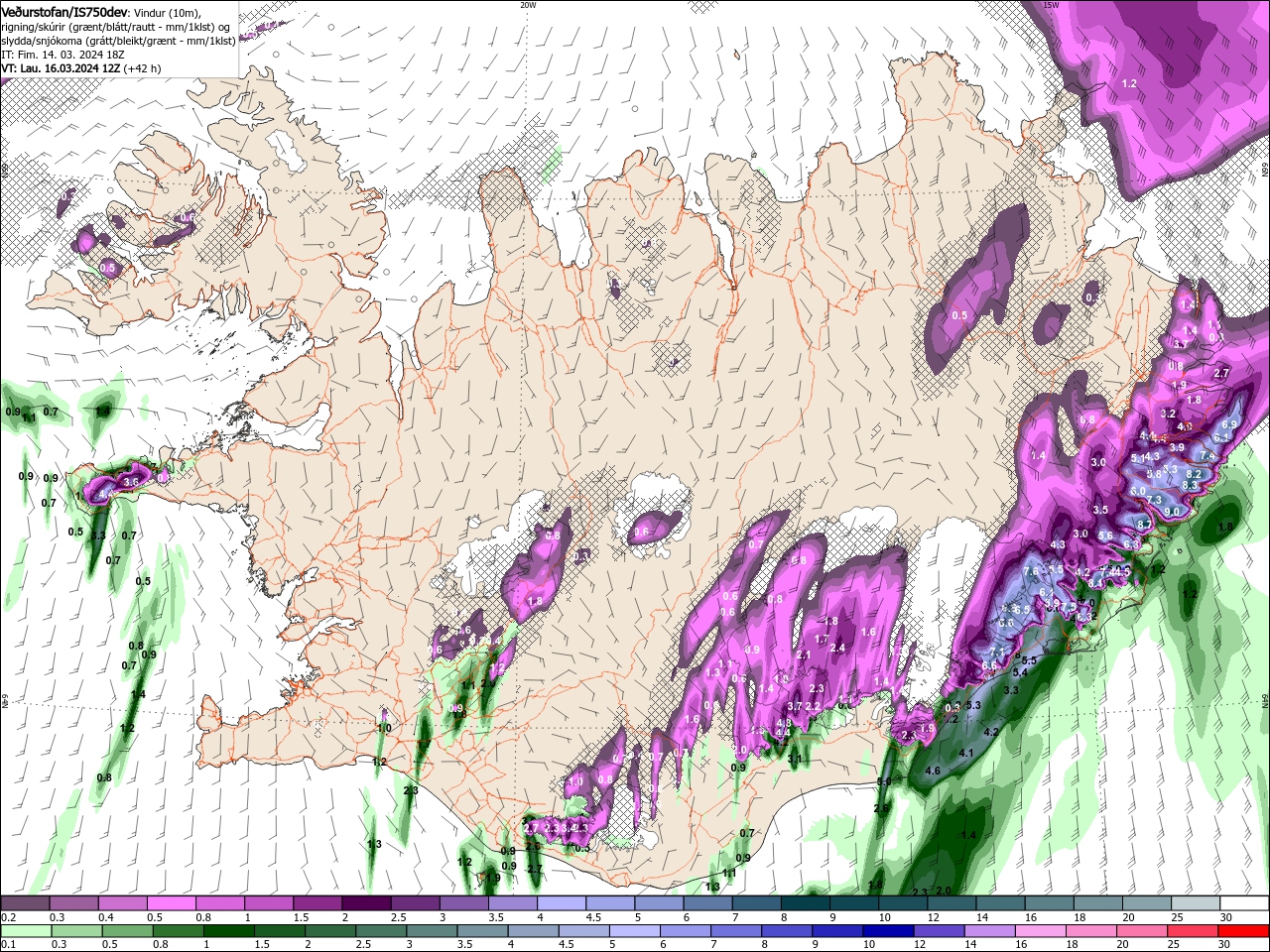
Task: Select top legend swatch between 20 and 25
Action: click(x=1147, y=902)
